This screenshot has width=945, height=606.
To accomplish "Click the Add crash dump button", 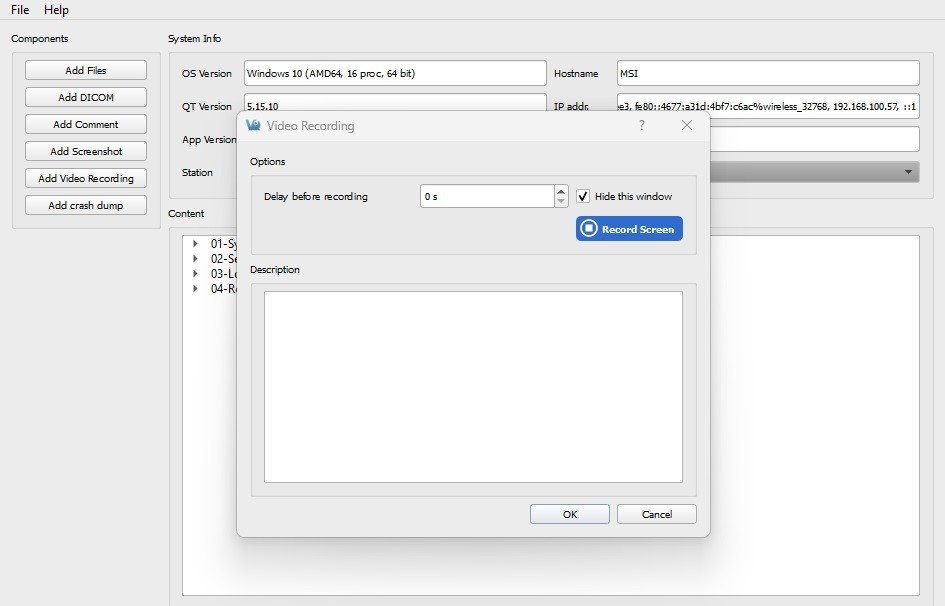I will 85,204.
